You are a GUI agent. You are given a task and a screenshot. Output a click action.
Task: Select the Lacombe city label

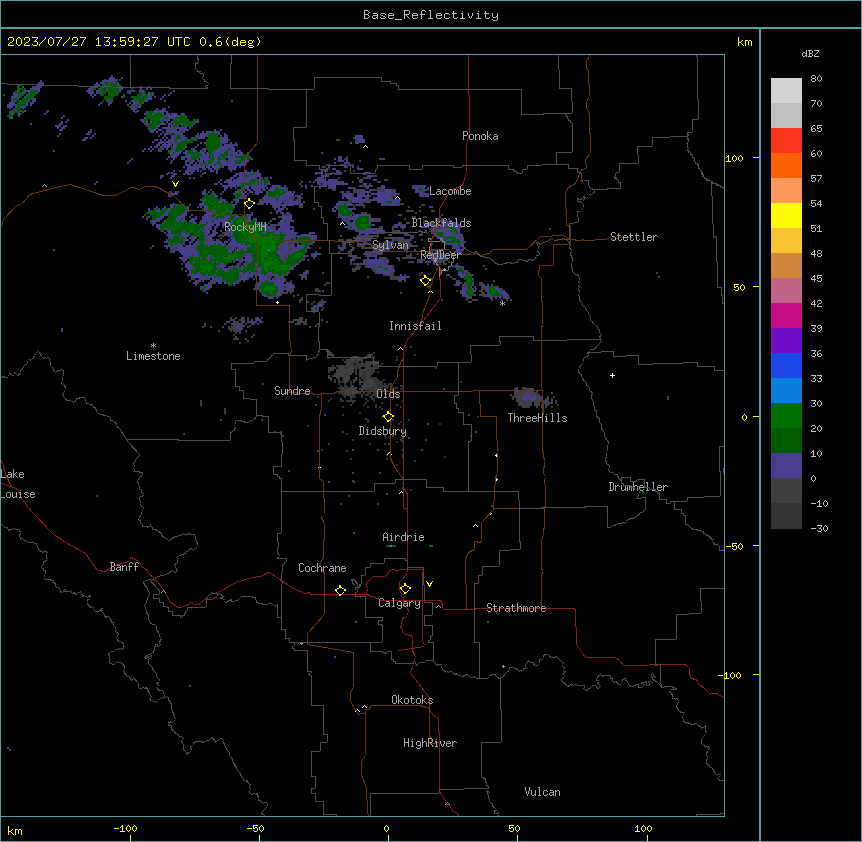(x=450, y=191)
